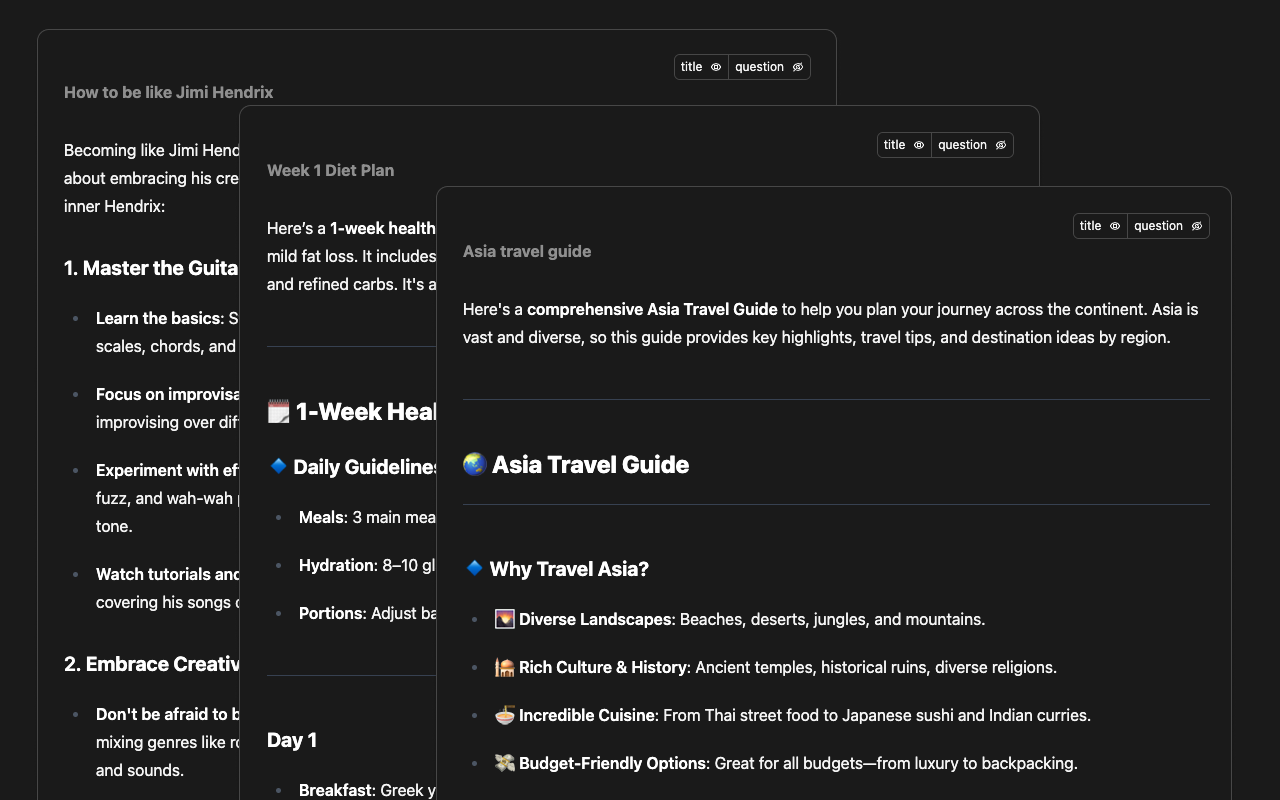Toggle question visibility on Week 1 Diet Plan card
1280x800 pixels.
click(x=972, y=145)
